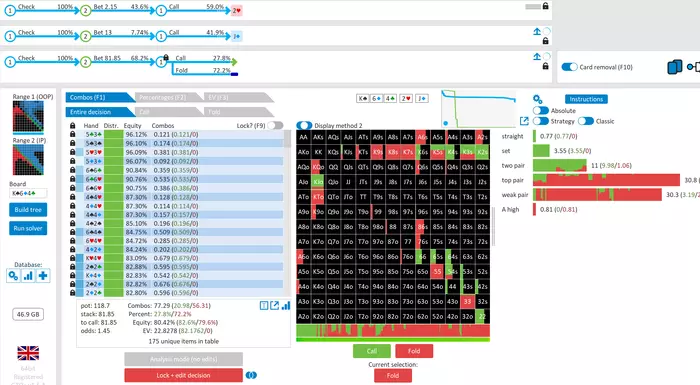Open the Instructions button

(x=586, y=99)
